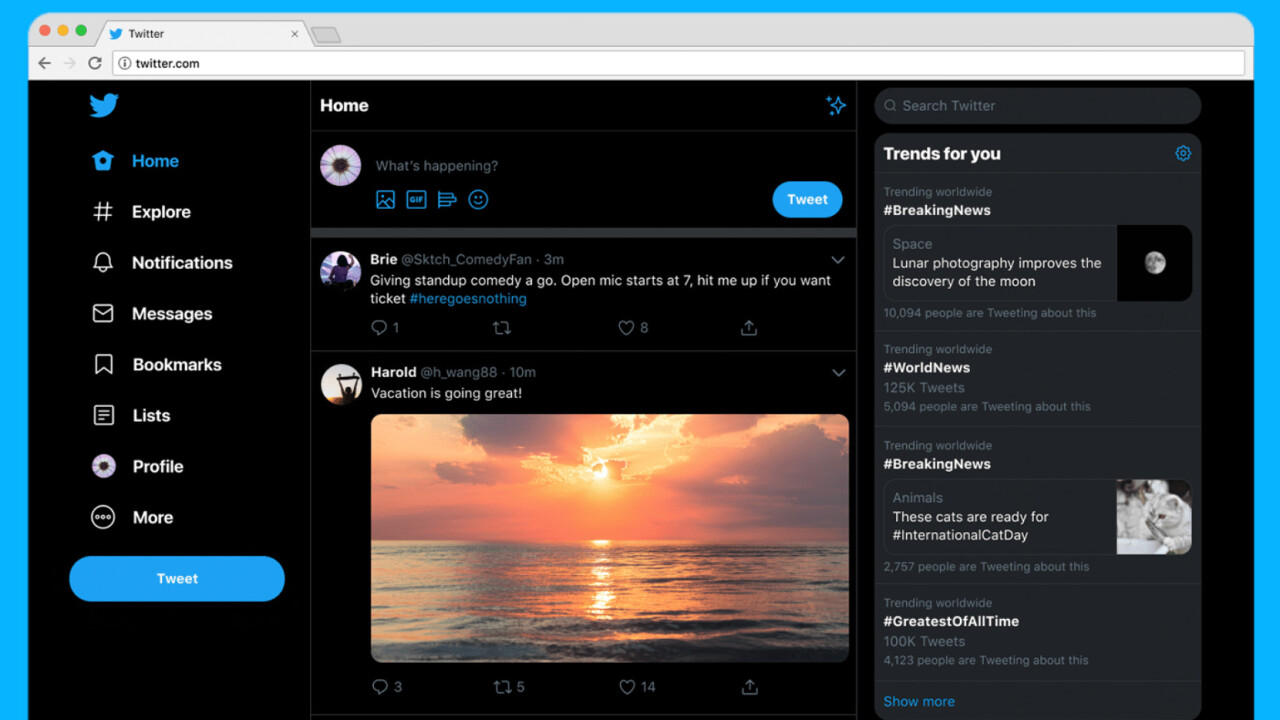1280x720 pixels.
Task: Open the More menu in sidebar
Action: (x=152, y=517)
